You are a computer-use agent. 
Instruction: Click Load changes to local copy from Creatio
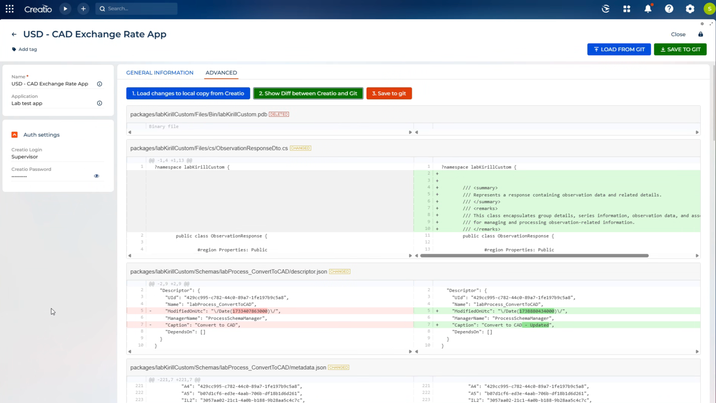pyautogui.click(x=188, y=94)
